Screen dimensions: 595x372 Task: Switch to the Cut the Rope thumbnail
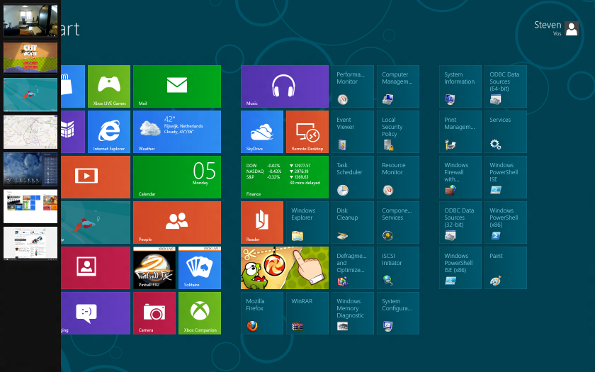point(30,57)
